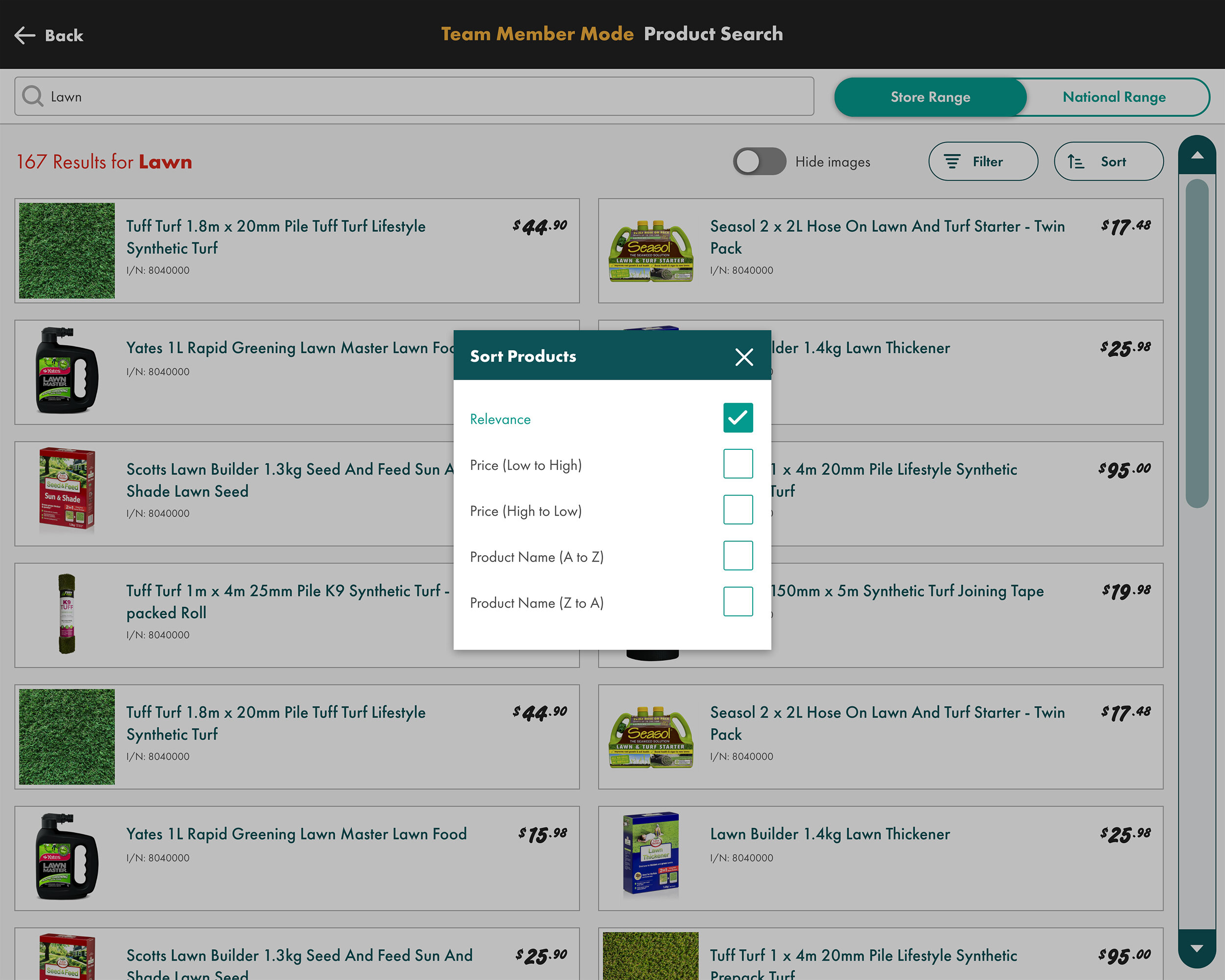Open Tuff Turf K9 packed roll thumbnail
The height and width of the screenshot is (980, 1225).
[67, 614]
